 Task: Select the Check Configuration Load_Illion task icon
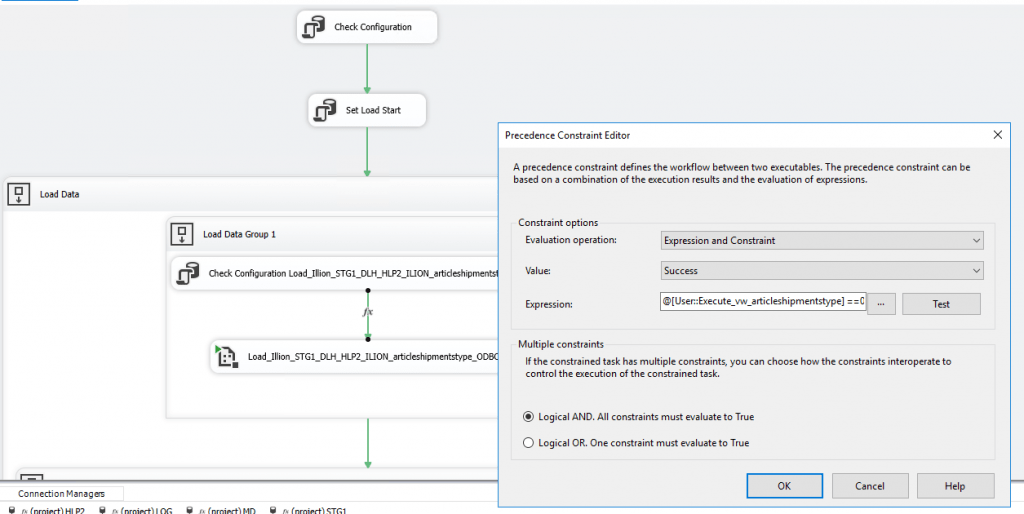click(188, 272)
